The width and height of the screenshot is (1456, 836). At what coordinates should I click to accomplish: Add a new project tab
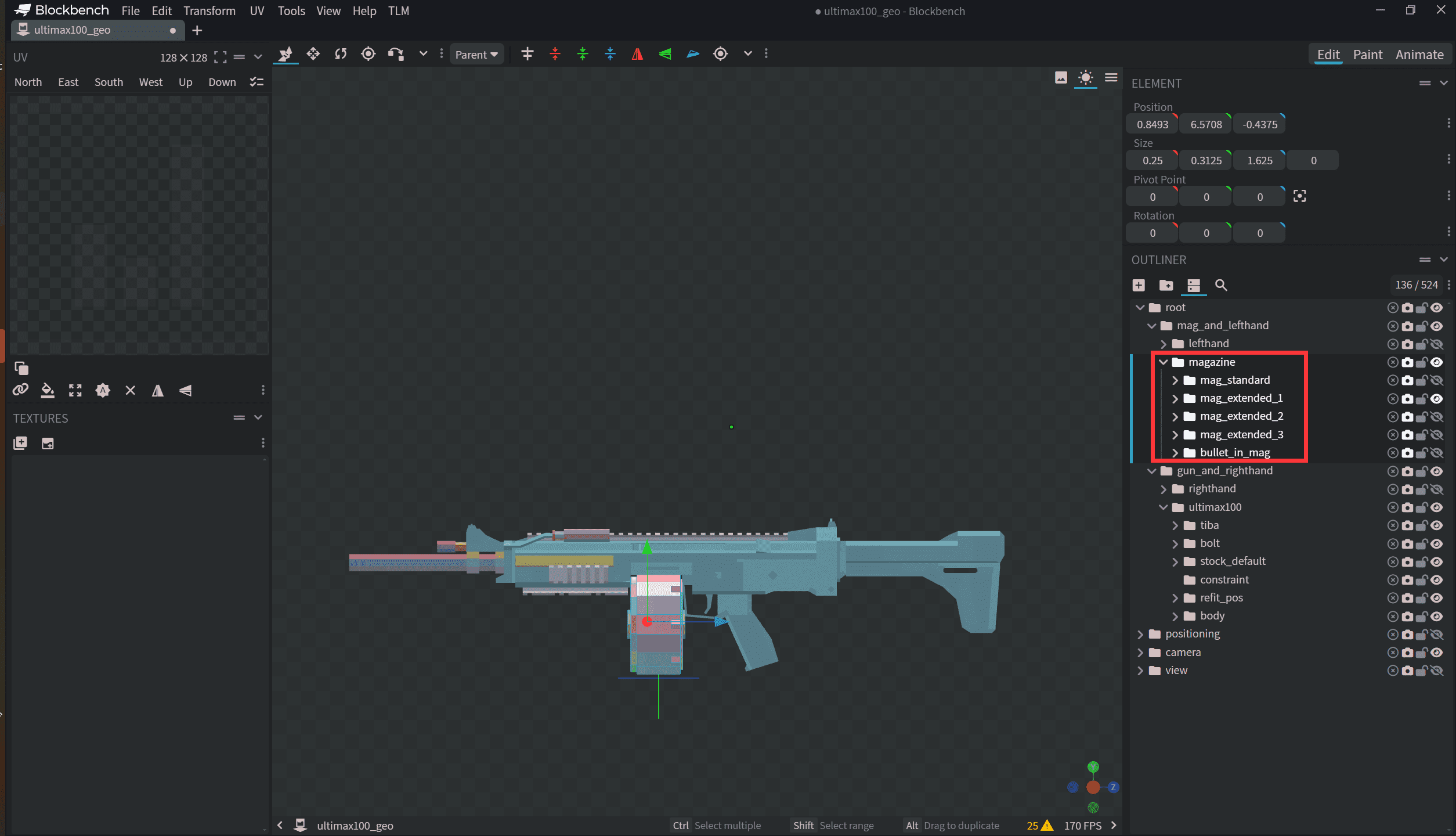[x=197, y=30]
